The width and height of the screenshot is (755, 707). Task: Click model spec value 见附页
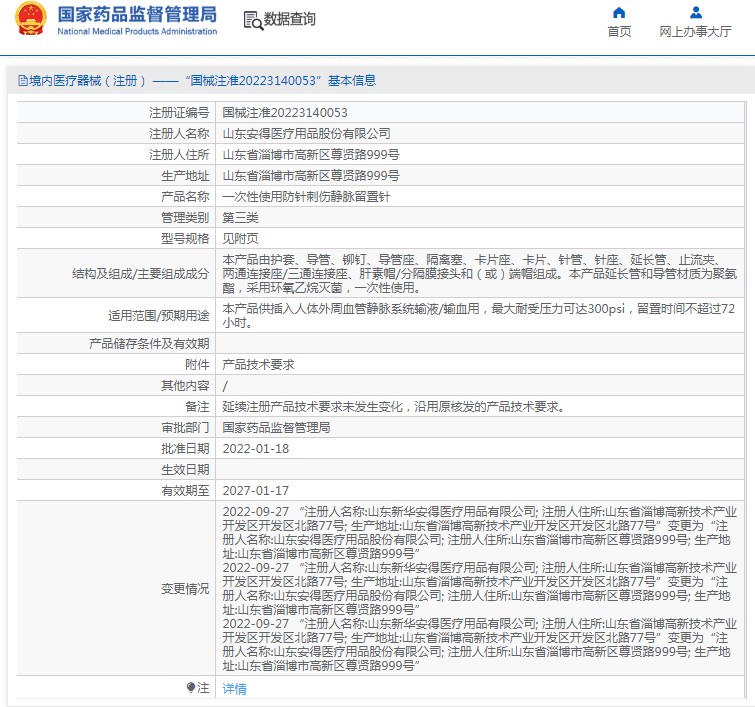pyautogui.click(x=240, y=238)
